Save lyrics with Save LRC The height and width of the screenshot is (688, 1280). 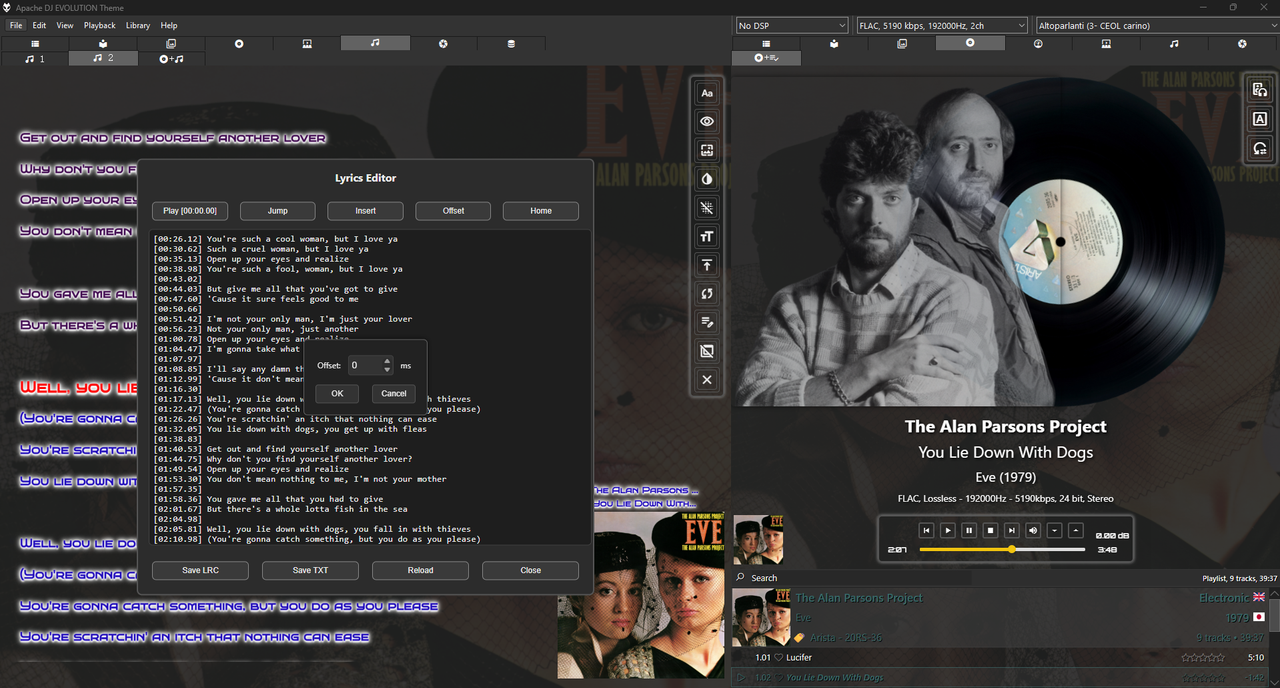click(200, 570)
